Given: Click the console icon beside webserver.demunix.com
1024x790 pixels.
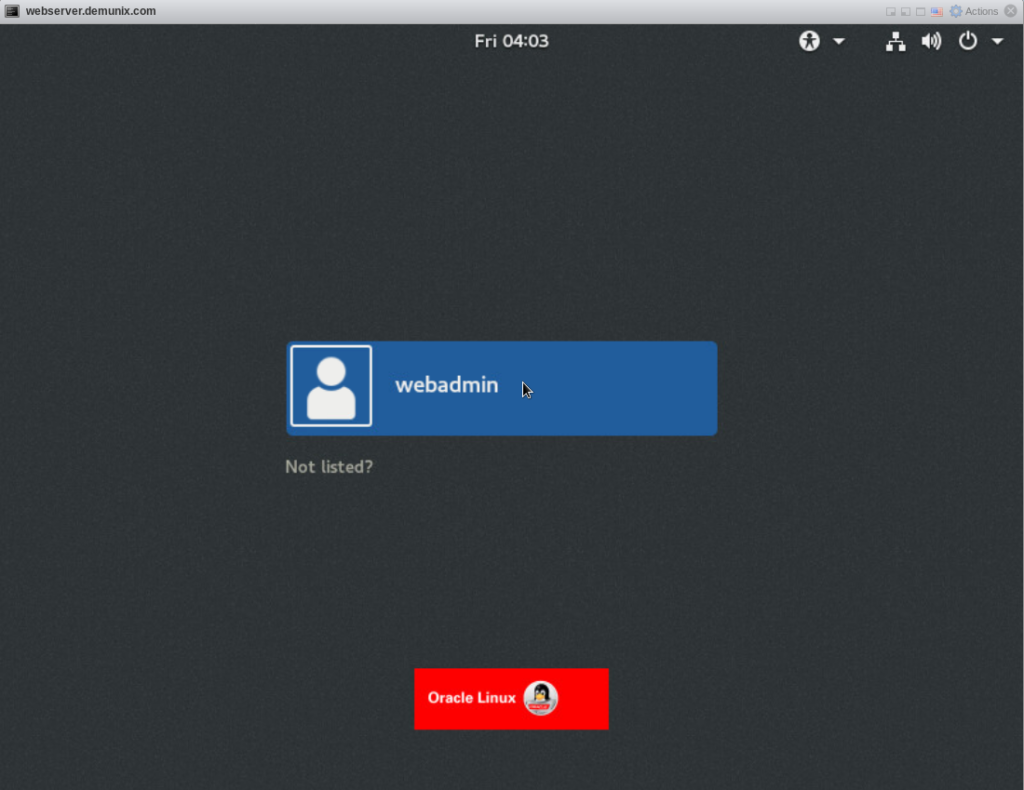Looking at the screenshot, I should click(x=12, y=11).
